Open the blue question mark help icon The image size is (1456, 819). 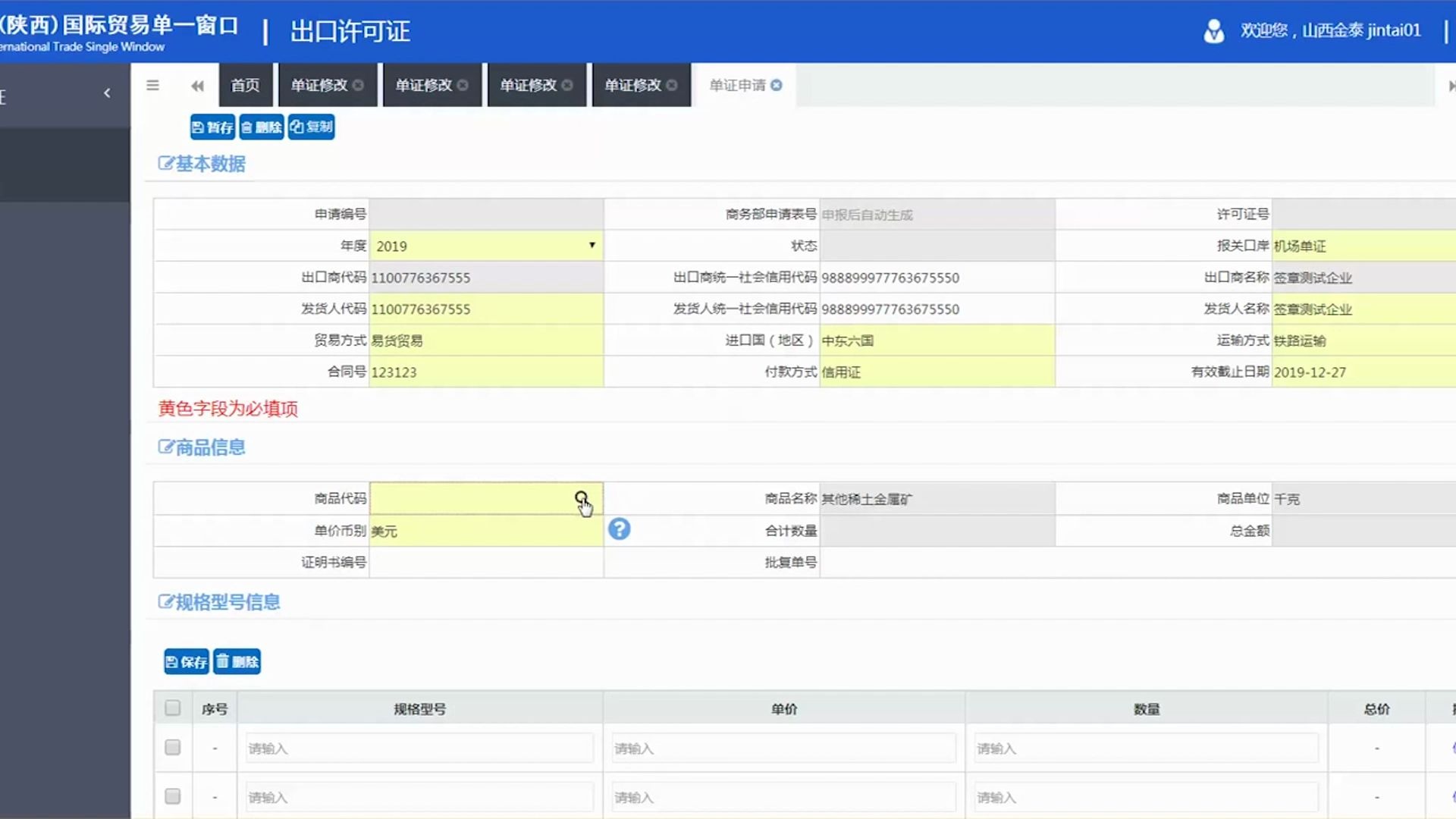click(x=619, y=529)
